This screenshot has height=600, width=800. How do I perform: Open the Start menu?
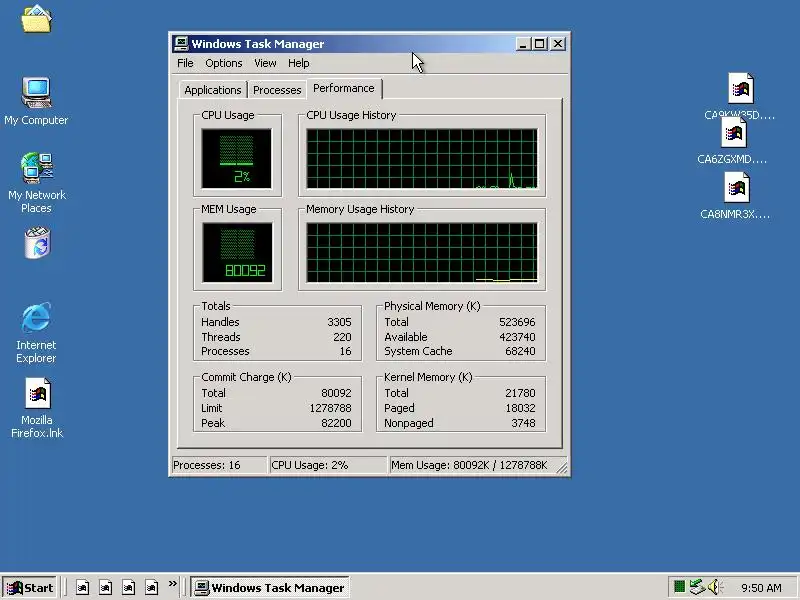30,588
